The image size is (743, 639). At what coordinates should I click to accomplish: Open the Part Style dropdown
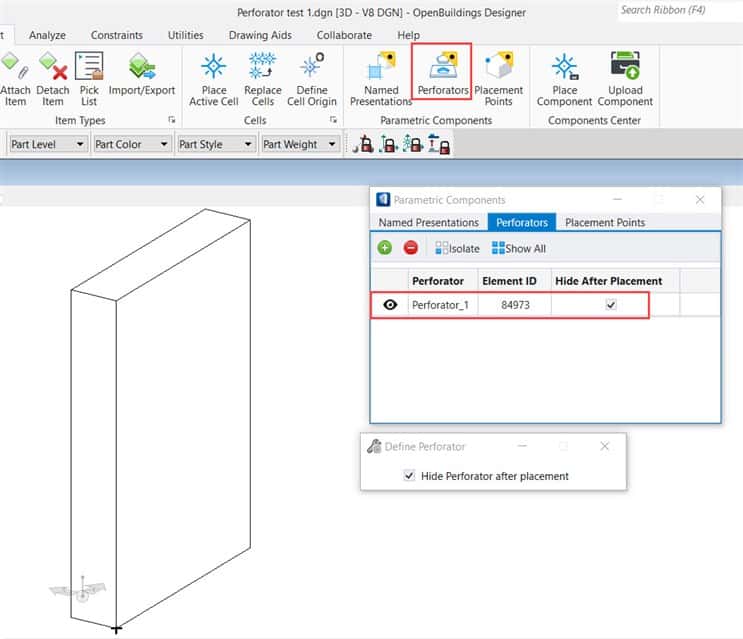pyautogui.click(x=216, y=144)
